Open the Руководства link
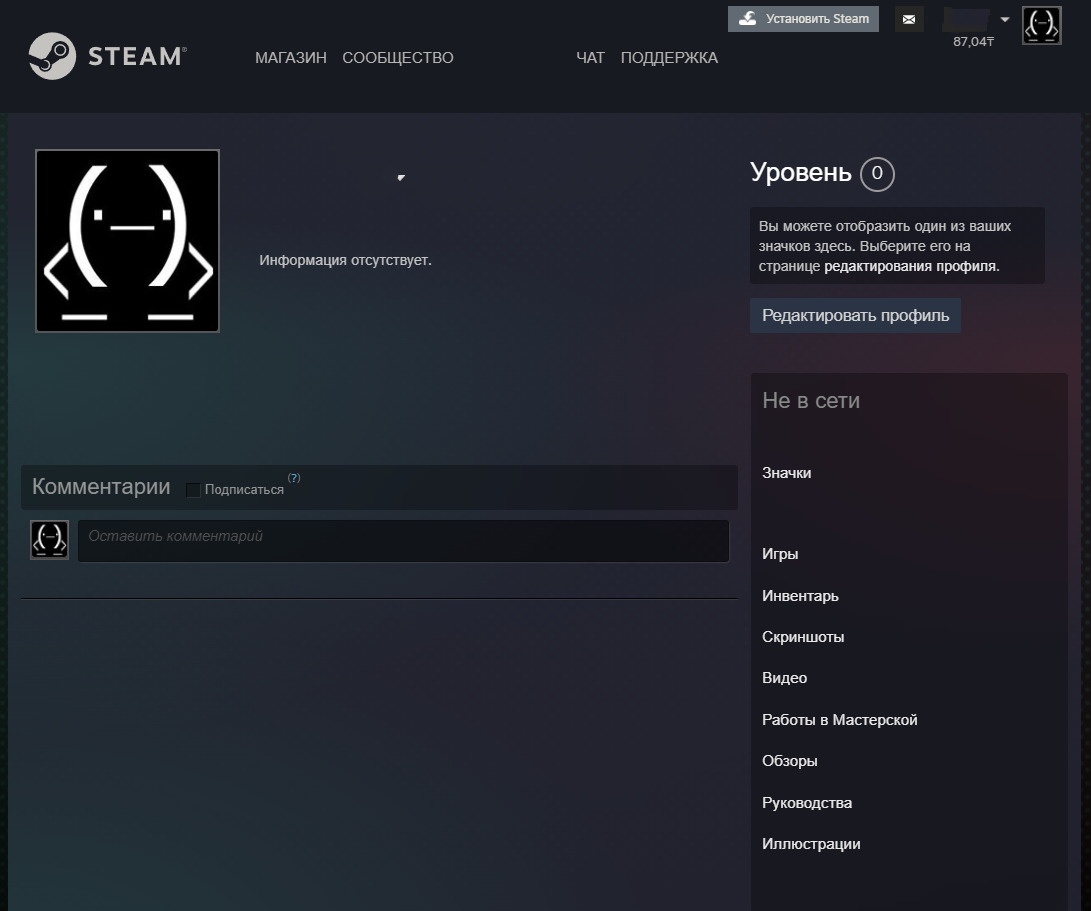1091x911 pixels. (806, 802)
